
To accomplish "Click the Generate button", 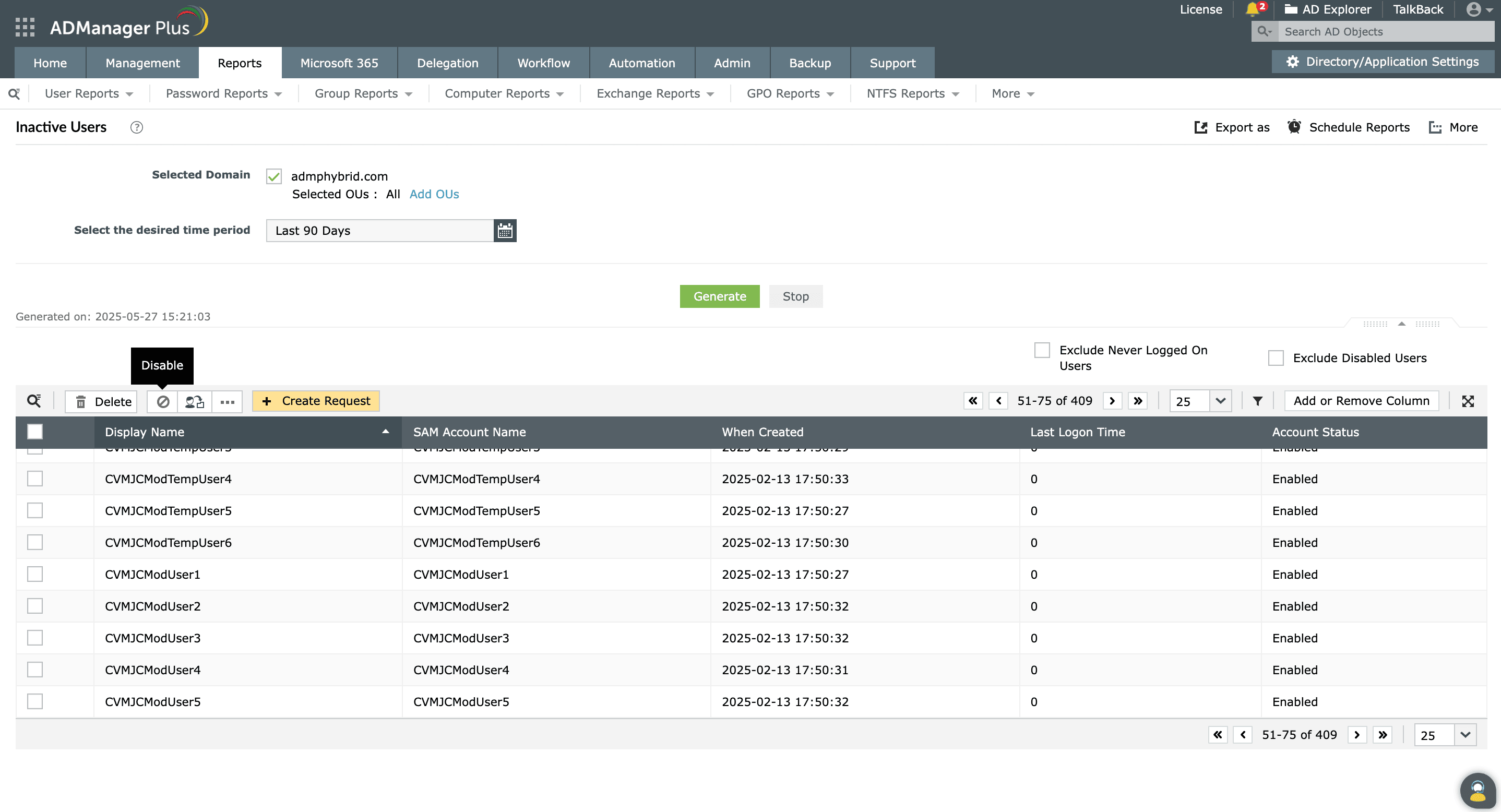I will [x=719, y=296].
